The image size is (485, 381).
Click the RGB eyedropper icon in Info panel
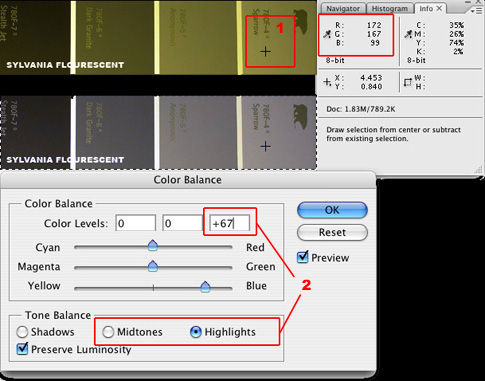tap(327, 34)
